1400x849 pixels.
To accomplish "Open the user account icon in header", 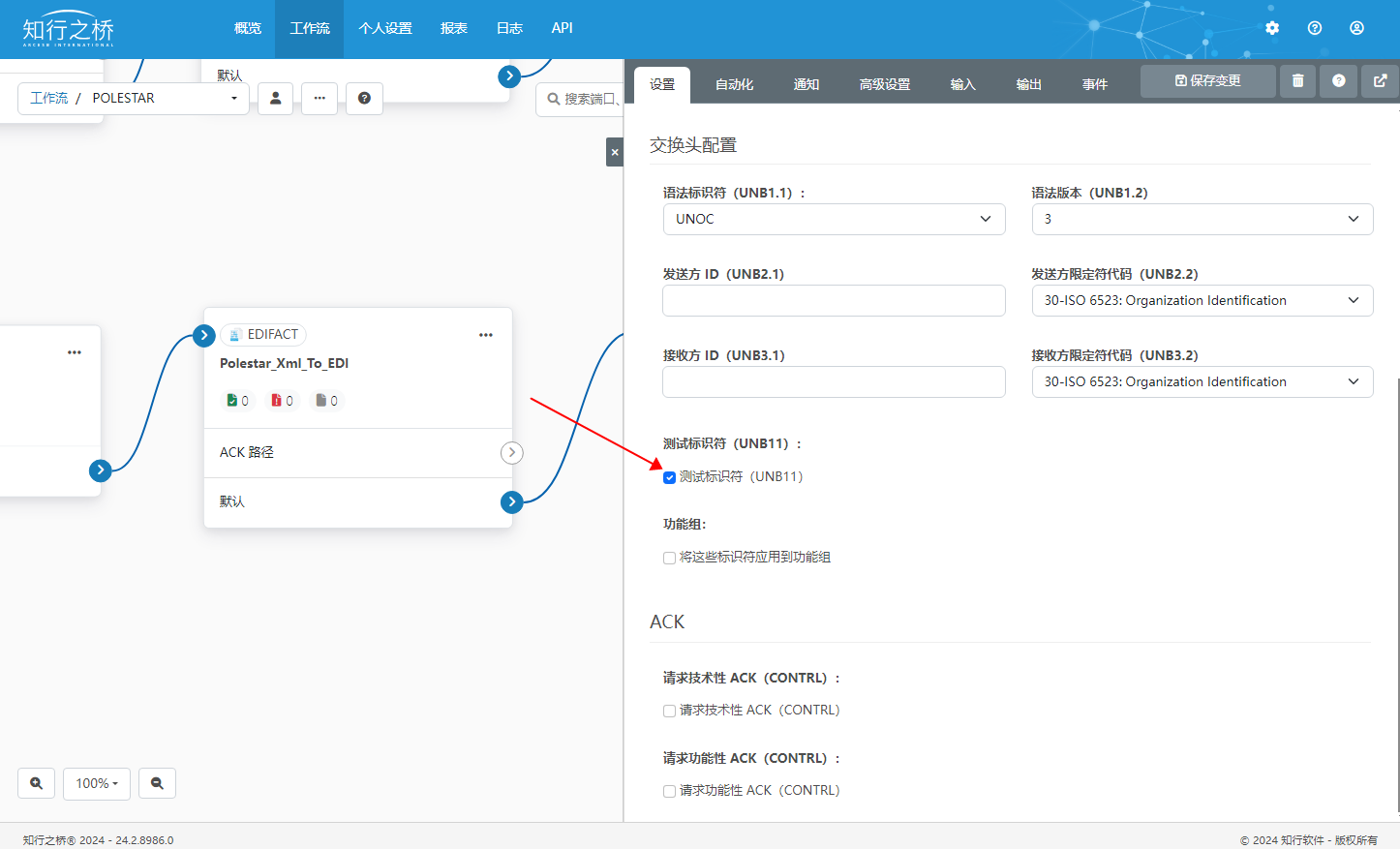I will tap(1356, 28).
